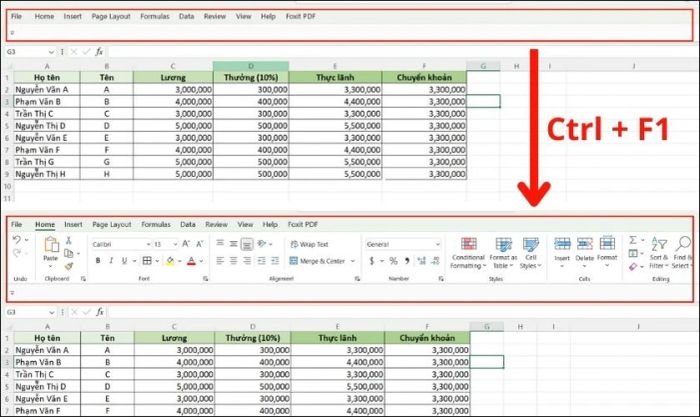Open the General number format dropdown

click(437, 244)
